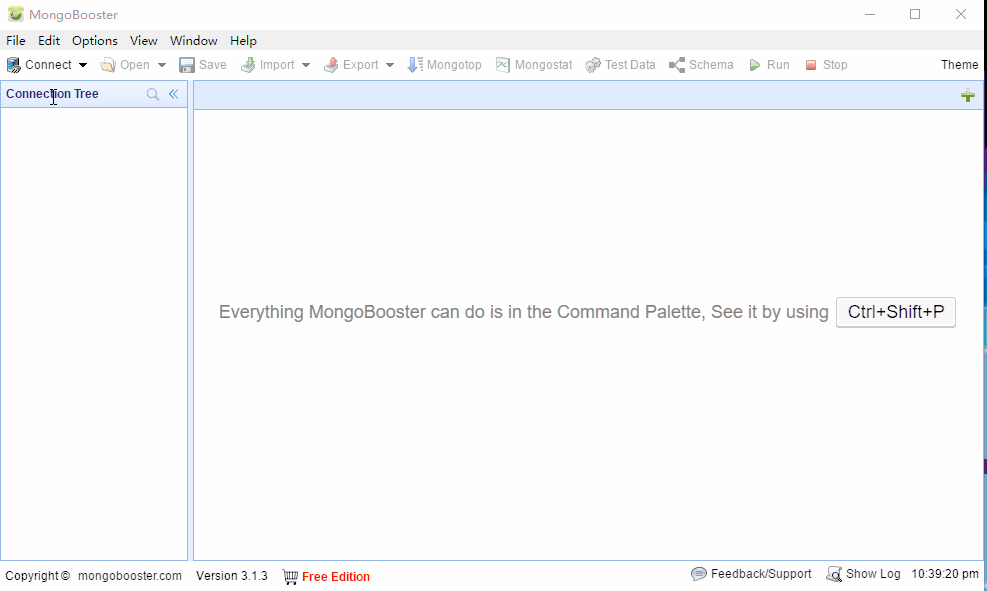Click the Save disk icon
Viewport: 987px width, 591px height.
[187, 65]
